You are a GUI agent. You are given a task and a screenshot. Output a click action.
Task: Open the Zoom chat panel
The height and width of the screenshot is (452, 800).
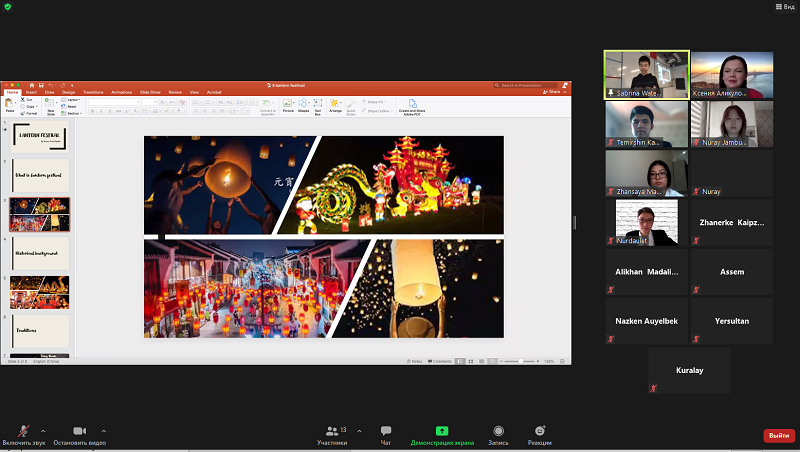(x=386, y=431)
